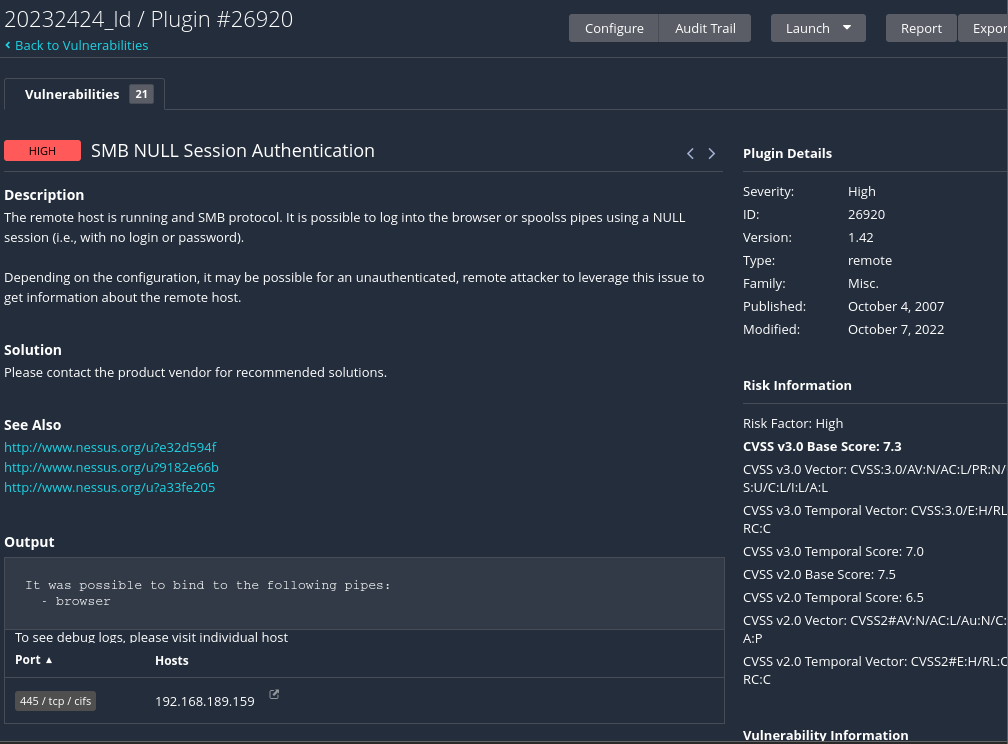Open the Audit Trail
This screenshot has width=1008, height=744.
coord(705,28)
